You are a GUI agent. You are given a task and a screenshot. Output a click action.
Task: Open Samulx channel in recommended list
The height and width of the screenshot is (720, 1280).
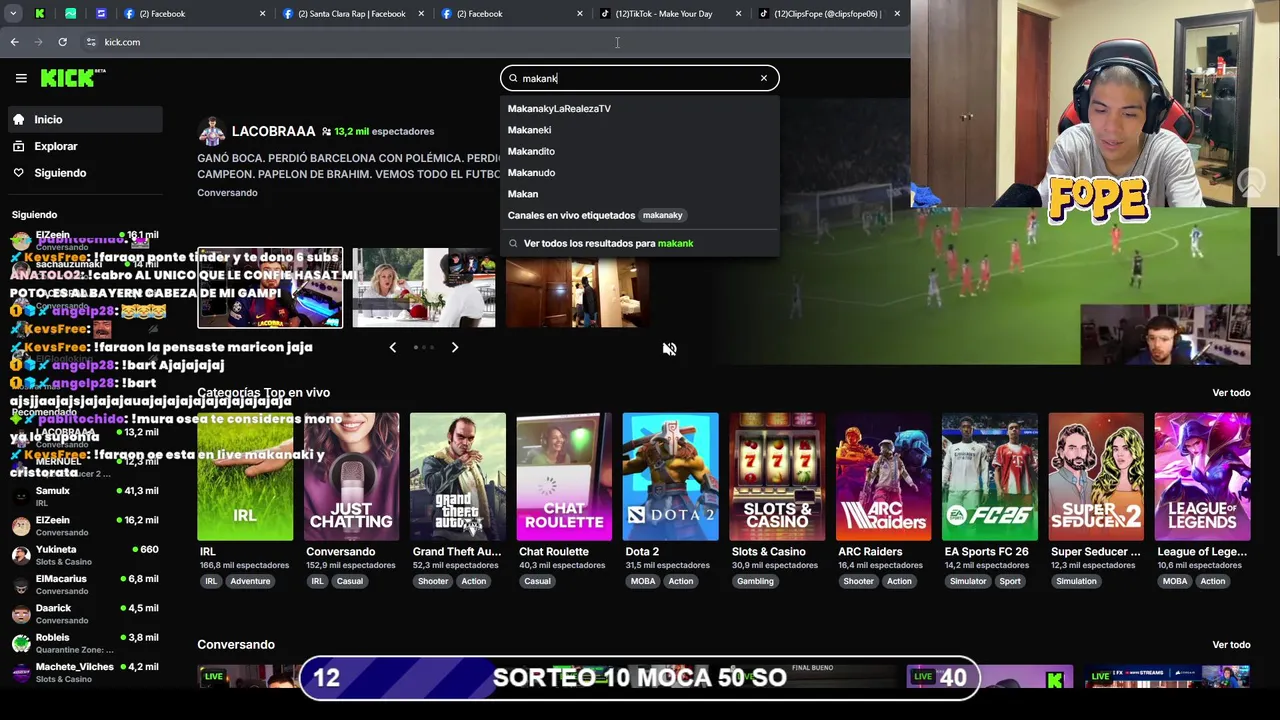point(85,497)
